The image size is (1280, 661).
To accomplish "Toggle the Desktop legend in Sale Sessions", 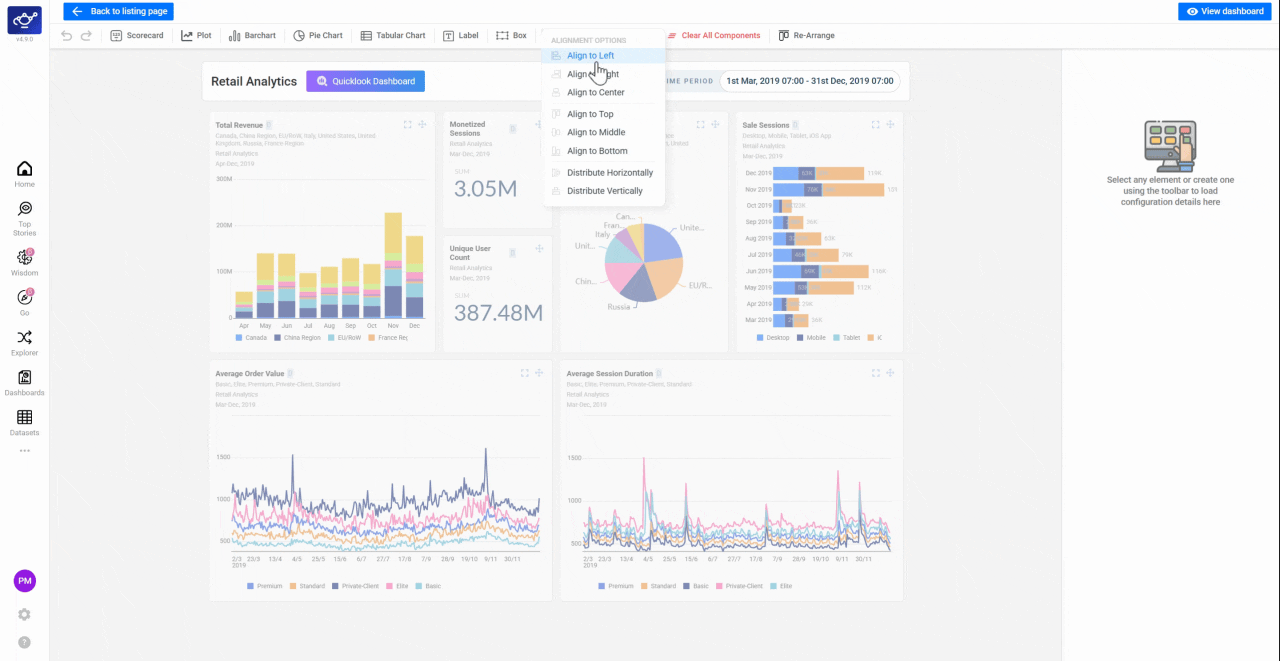I will coord(773,338).
